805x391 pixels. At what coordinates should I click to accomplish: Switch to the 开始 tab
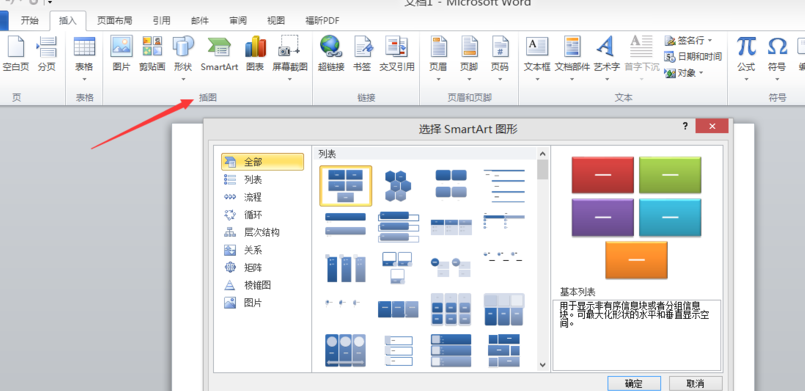(x=29, y=21)
